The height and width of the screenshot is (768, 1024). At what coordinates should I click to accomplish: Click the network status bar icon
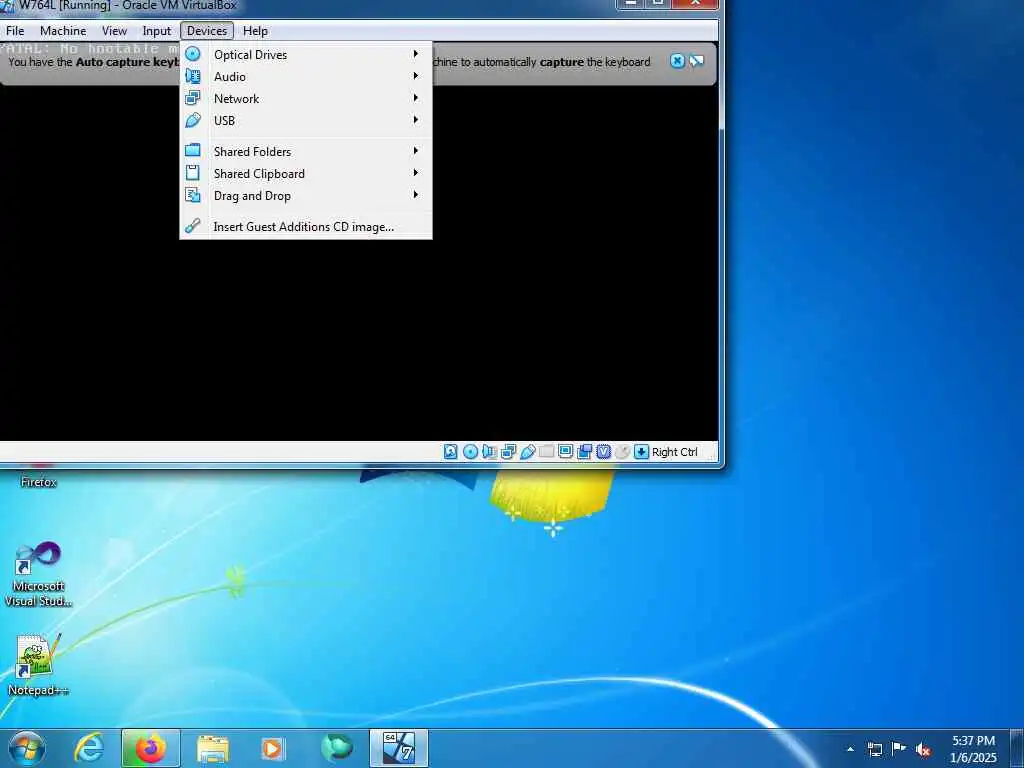coord(508,452)
